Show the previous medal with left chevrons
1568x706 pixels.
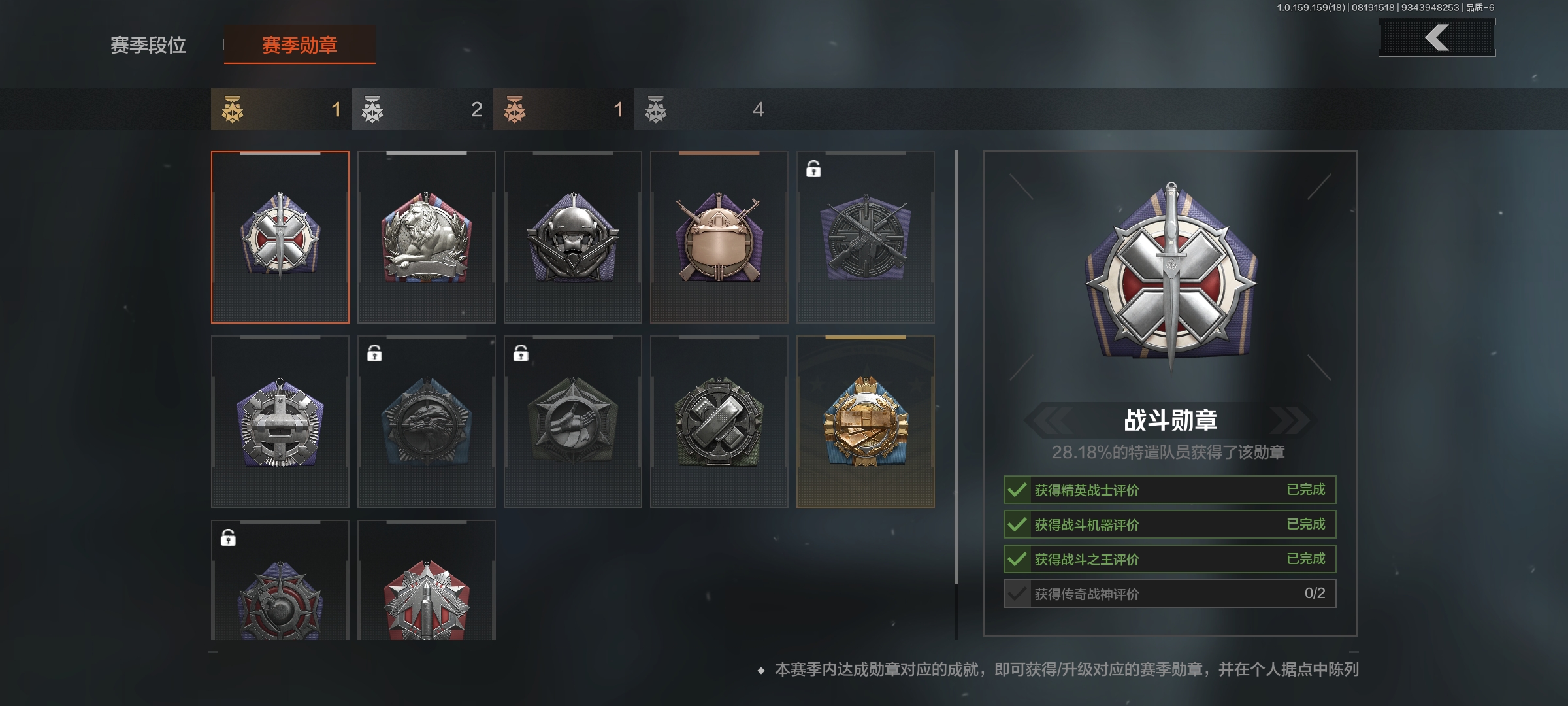click(1049, 420)
